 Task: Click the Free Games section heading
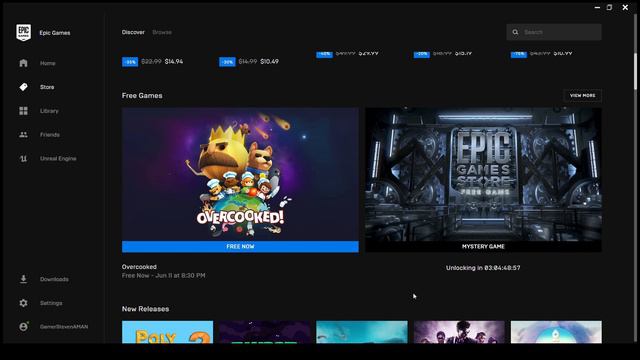pyautogui.click(x=142, y=96)
